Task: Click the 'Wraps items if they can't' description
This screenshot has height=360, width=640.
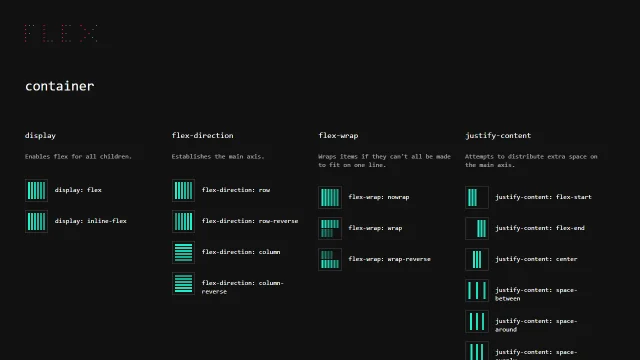Action: [x=384, y=160]
